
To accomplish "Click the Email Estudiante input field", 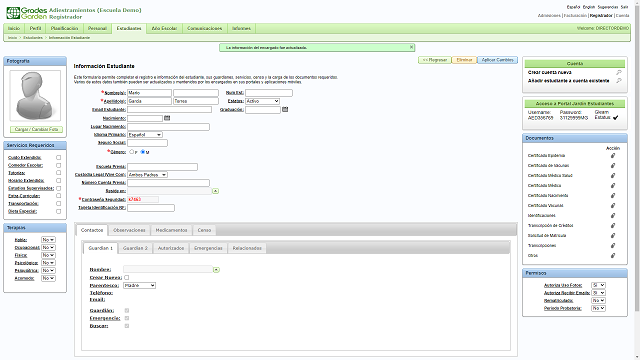I will coord(169,110).
